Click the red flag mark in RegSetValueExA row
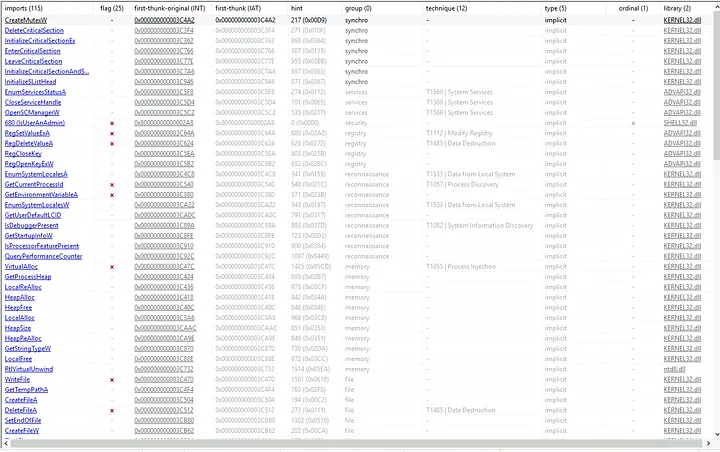 coord(112,134)
